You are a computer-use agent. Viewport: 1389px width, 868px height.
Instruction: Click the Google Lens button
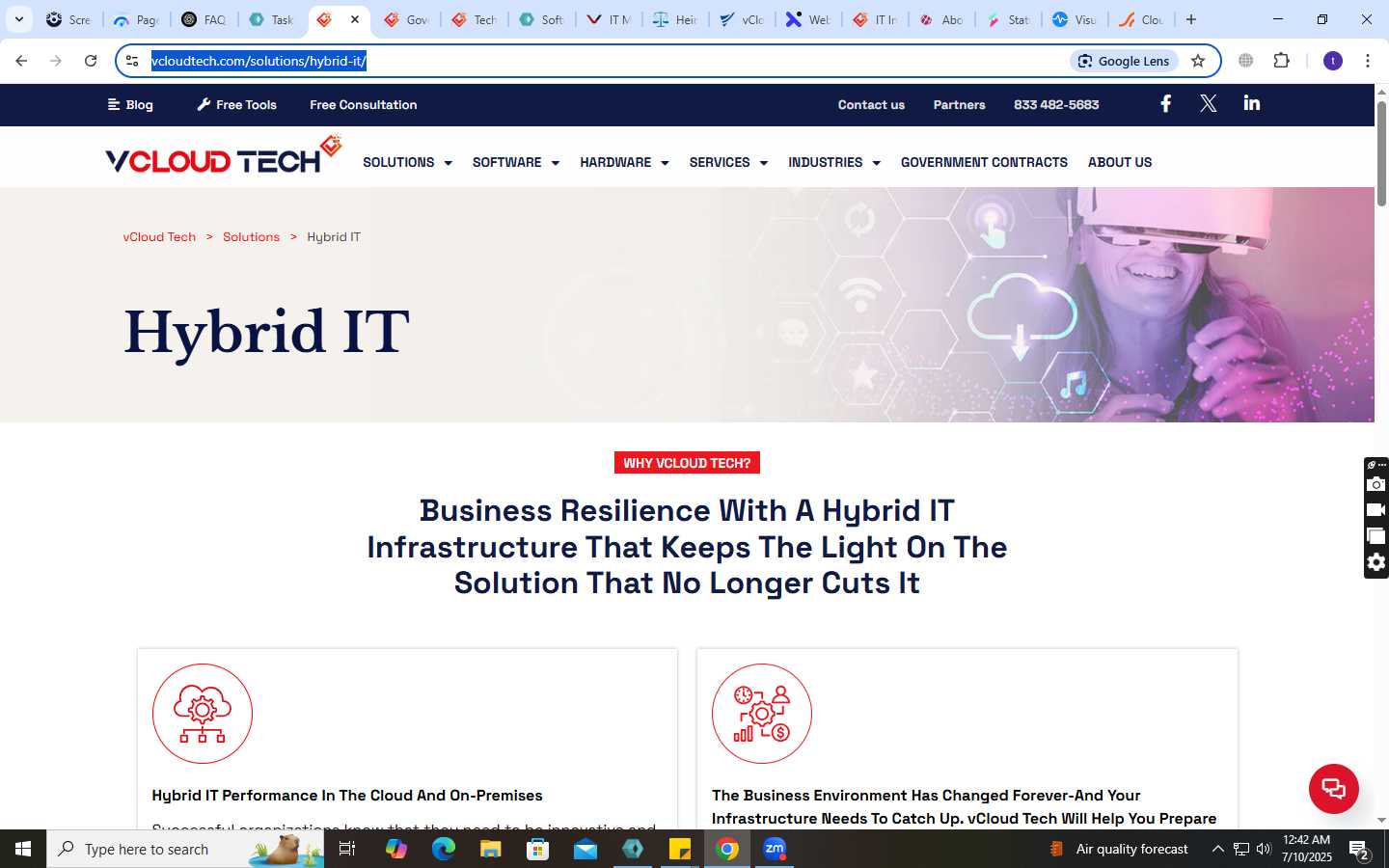pyautogui.click(x=1124, y=61)
